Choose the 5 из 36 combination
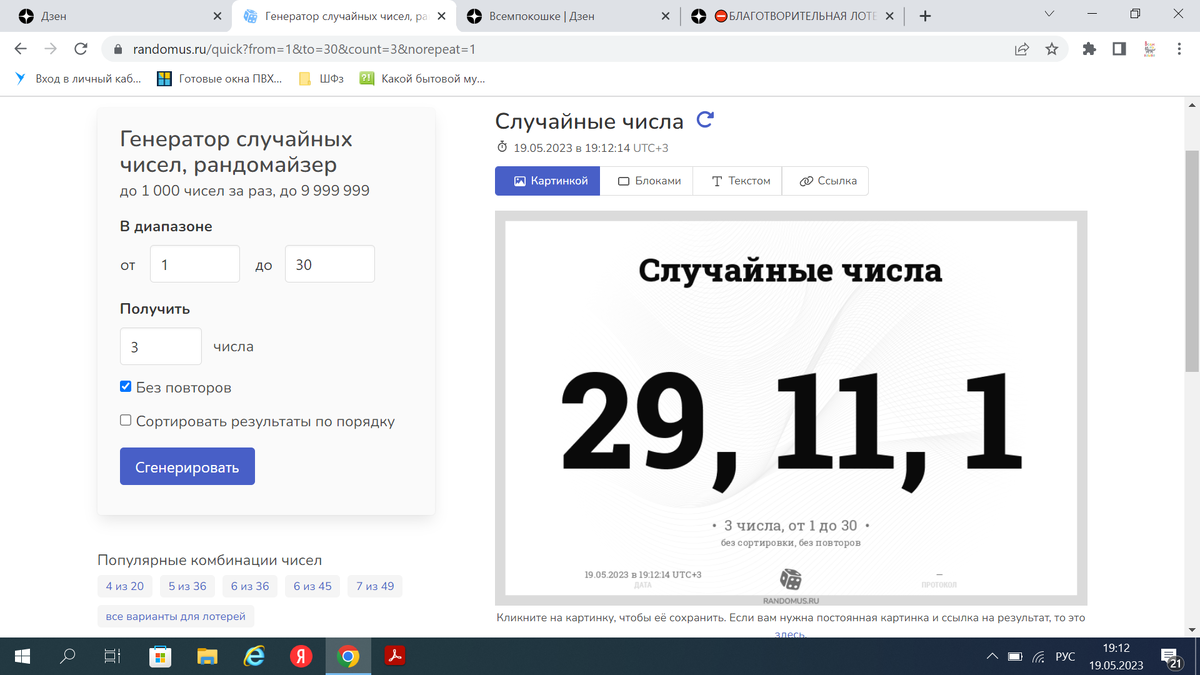The image size is (1200, 675). (187, 587)
